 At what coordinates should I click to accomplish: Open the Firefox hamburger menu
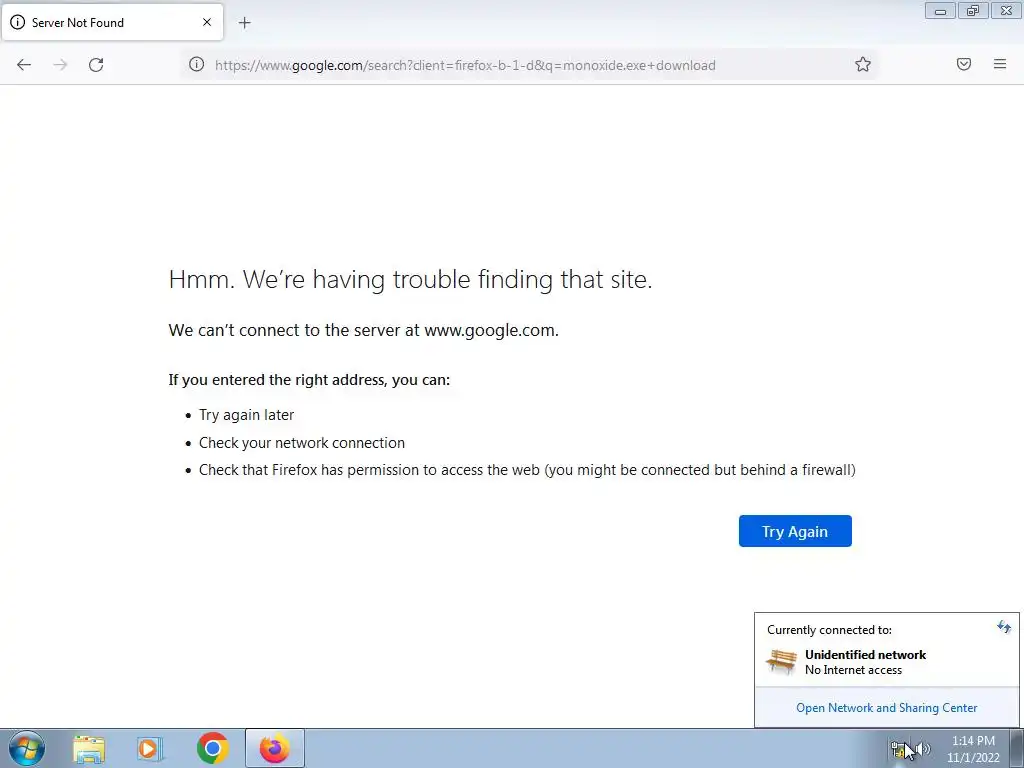pyautogui.click(x=999, y=64)
